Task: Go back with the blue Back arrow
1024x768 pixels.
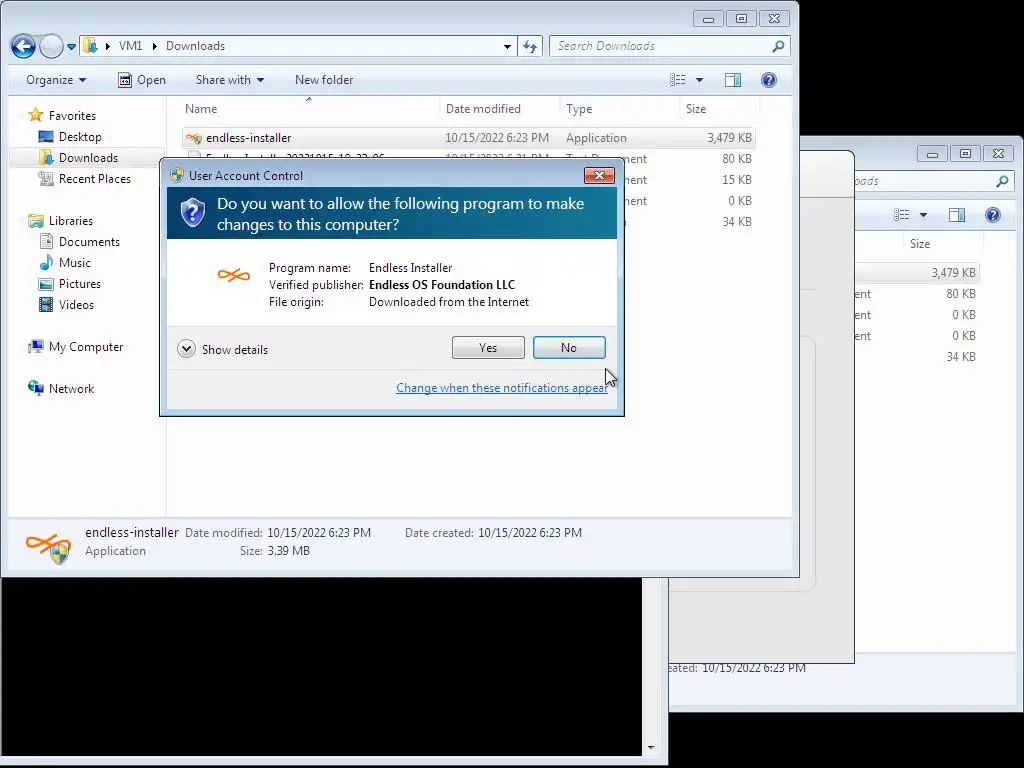Action: [24, 46]
